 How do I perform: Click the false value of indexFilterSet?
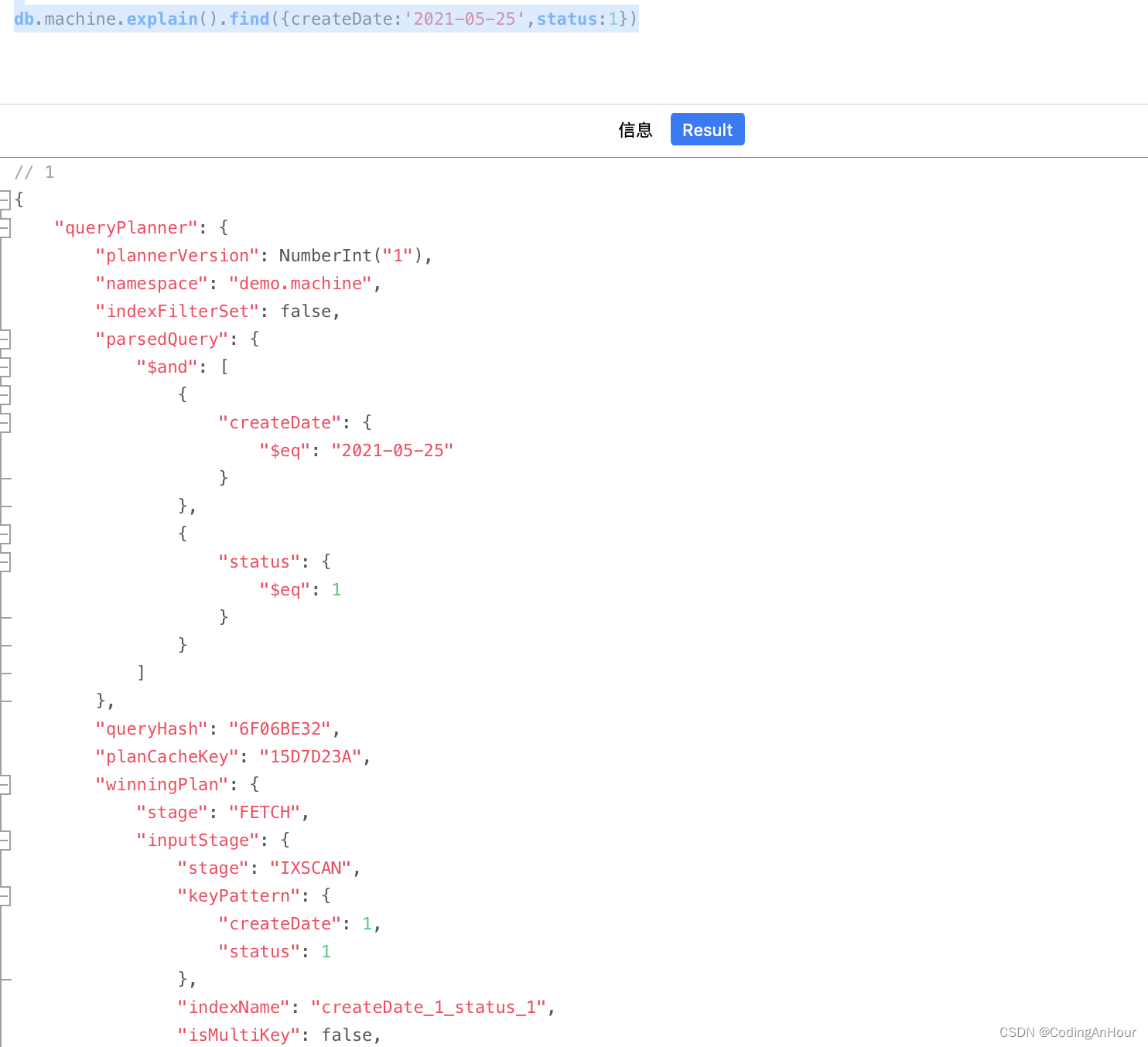[306, 311]
